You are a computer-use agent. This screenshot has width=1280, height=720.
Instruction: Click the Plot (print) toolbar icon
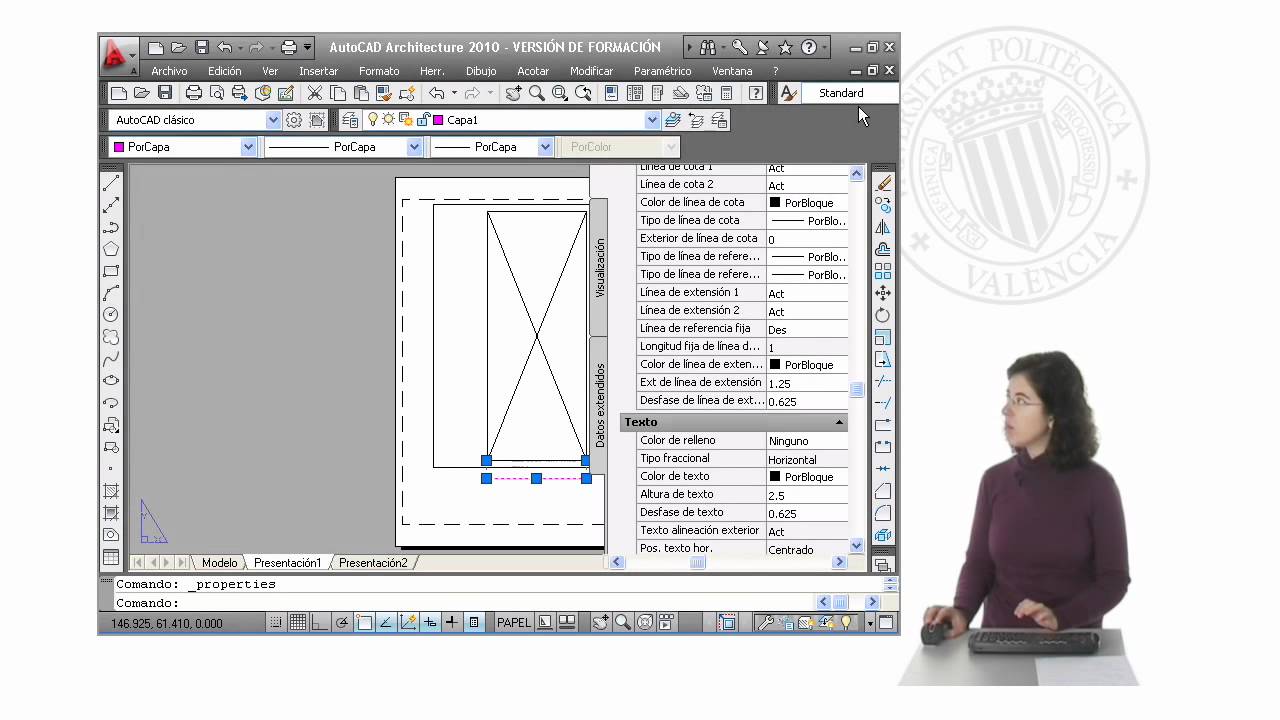[x=194, y=93]
